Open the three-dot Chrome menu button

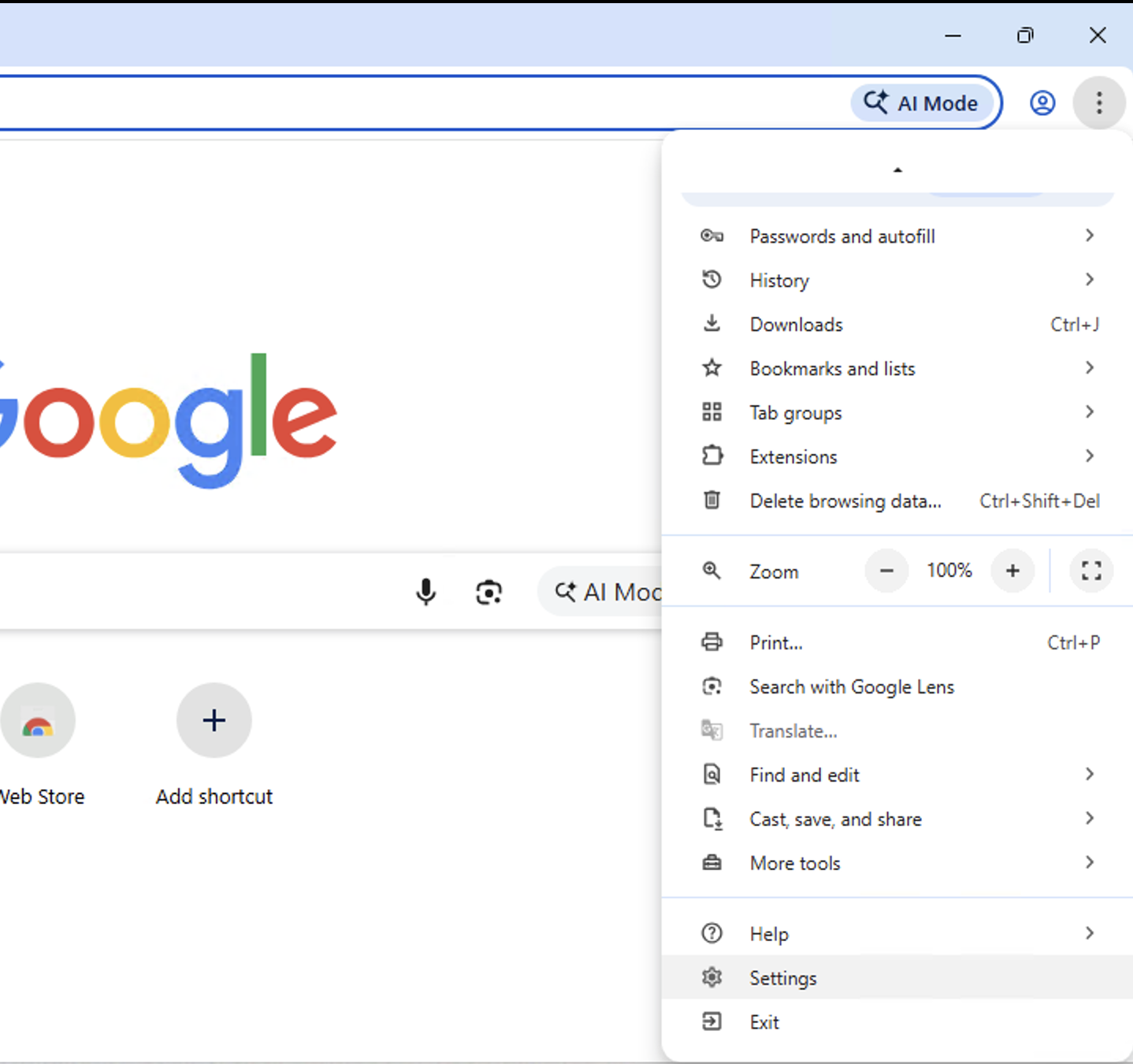(1098, 103)
